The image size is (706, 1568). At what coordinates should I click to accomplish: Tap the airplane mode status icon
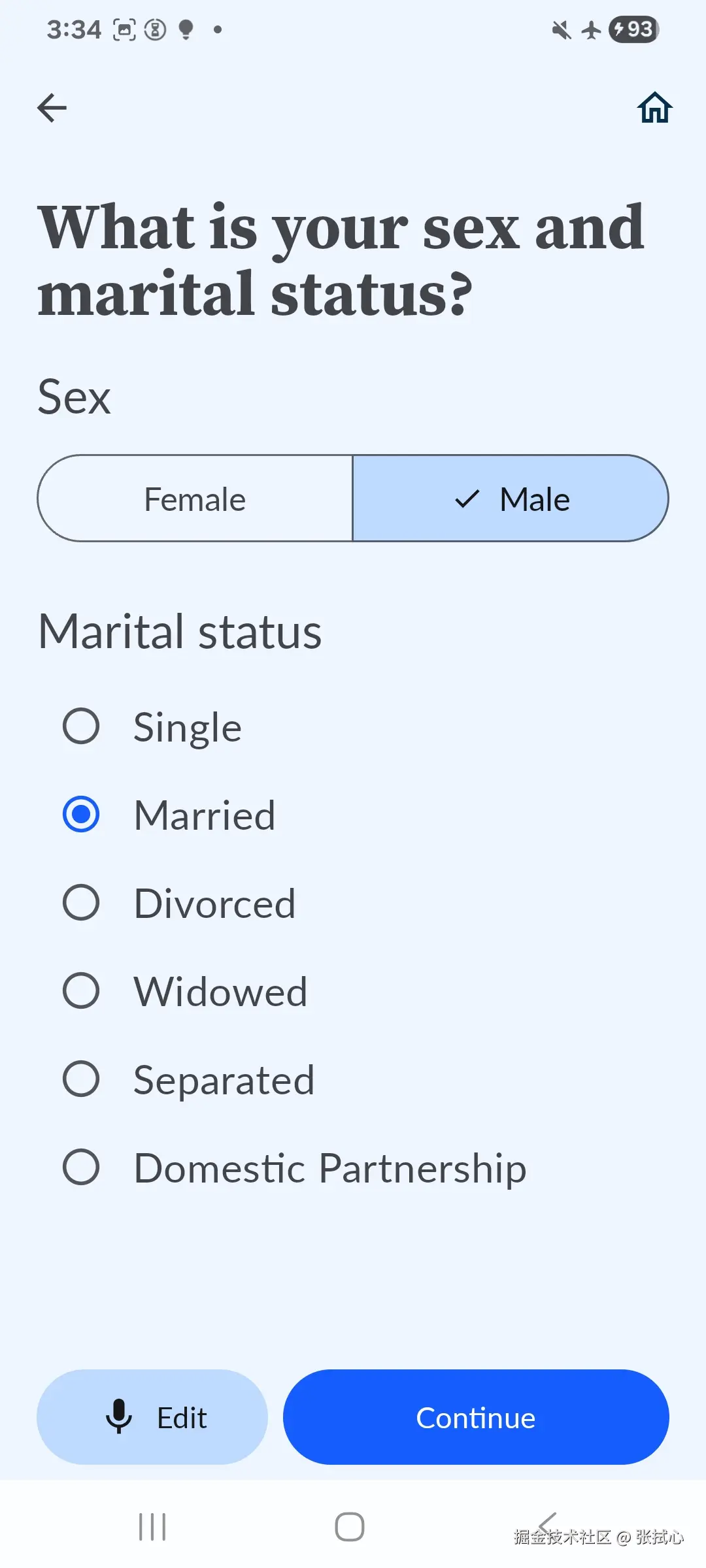(592, 29)
